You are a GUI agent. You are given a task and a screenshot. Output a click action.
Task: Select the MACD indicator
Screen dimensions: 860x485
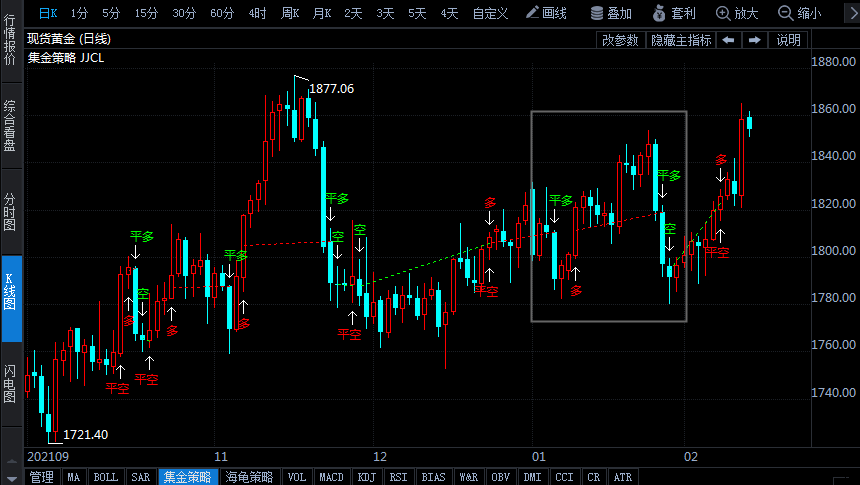click(331, 477)
